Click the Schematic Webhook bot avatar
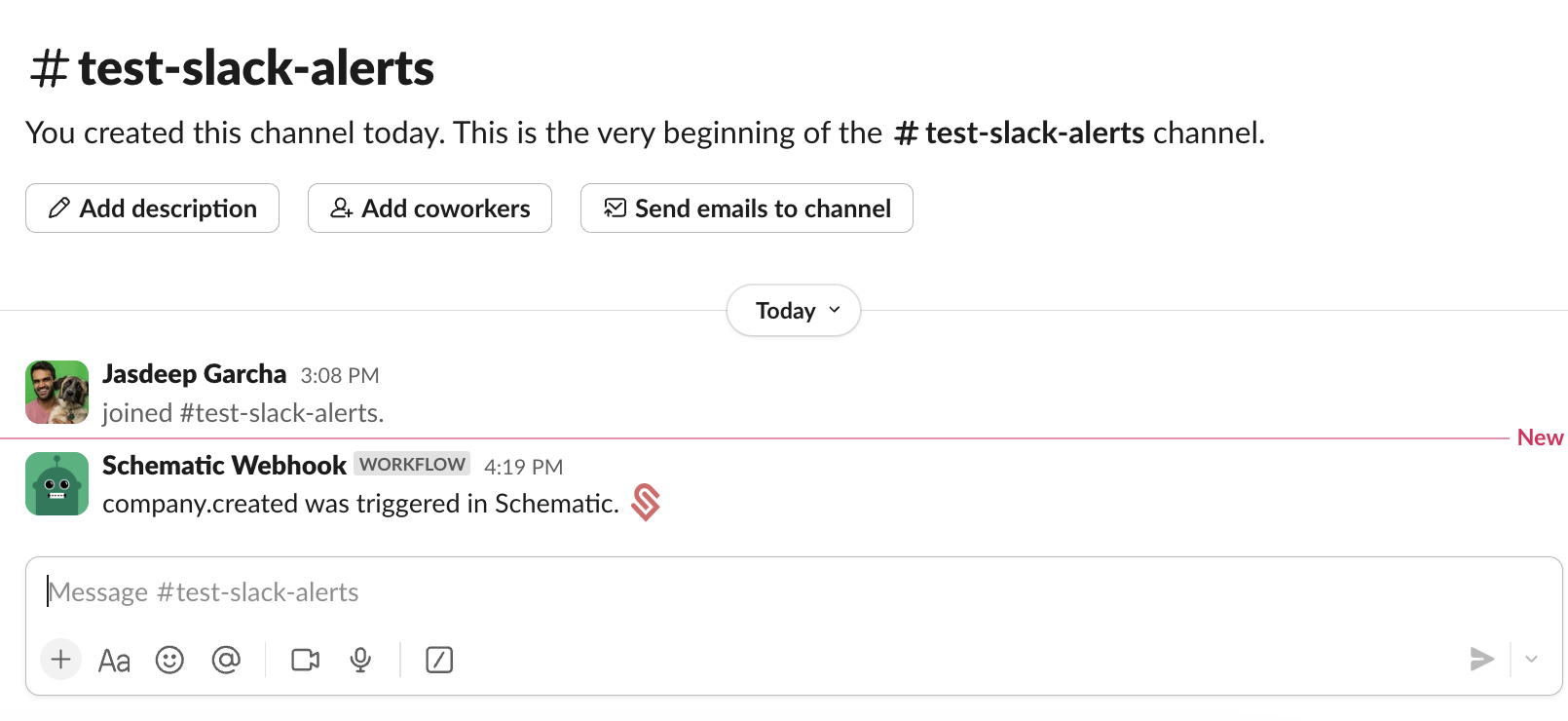Viewport: 1568px width, 721px height. (56, 483)
